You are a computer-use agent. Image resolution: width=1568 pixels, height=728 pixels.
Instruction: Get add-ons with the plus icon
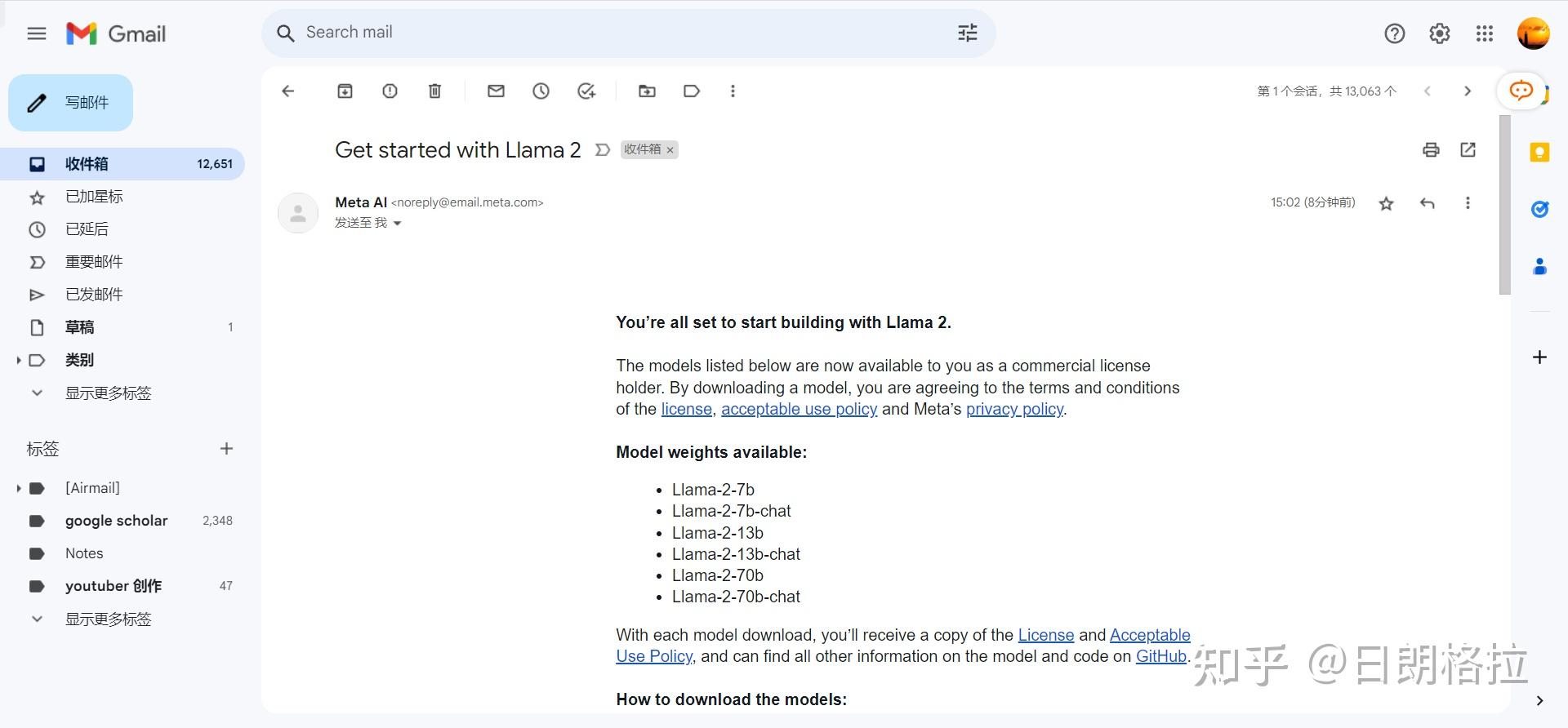(1539, 357)
